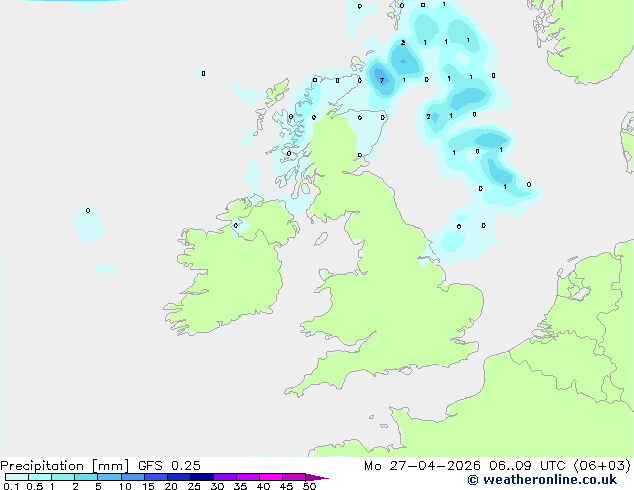Click the "GFS 0.25" model label
The image size is (634, 490).
[169, 466]
